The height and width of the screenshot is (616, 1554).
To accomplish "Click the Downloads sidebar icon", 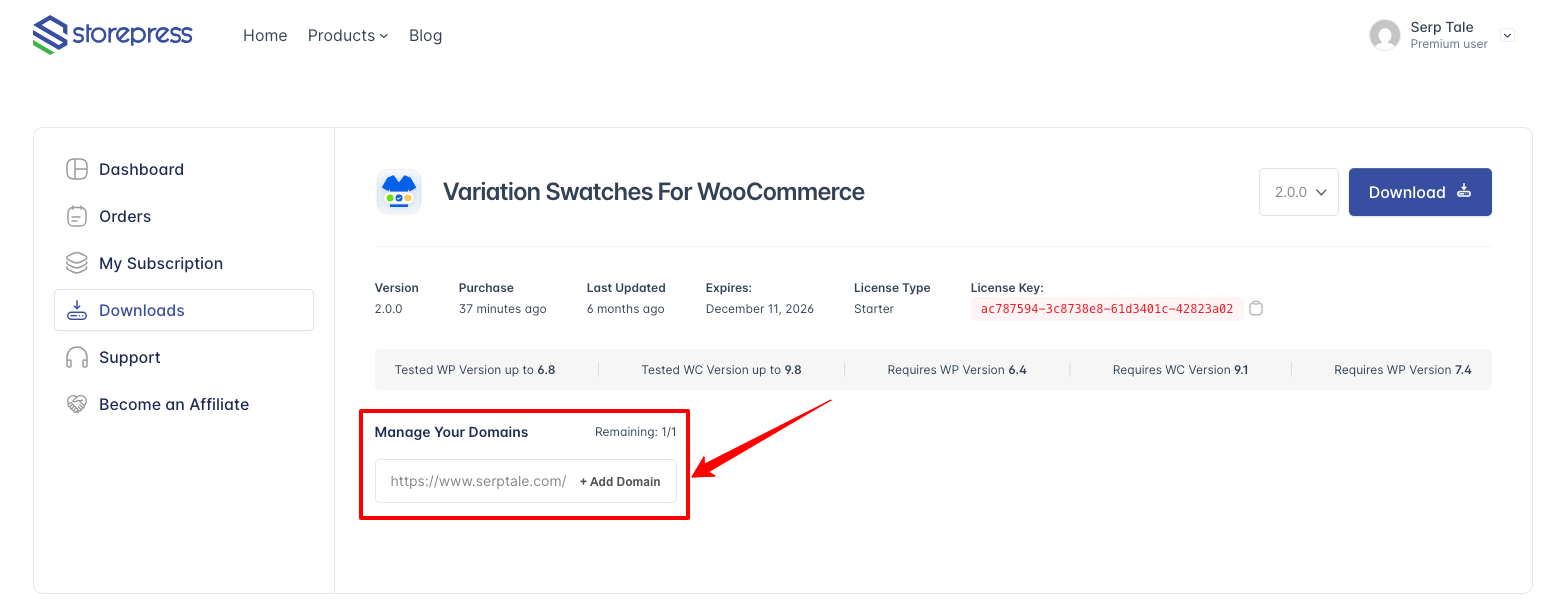I will point(77,310).
